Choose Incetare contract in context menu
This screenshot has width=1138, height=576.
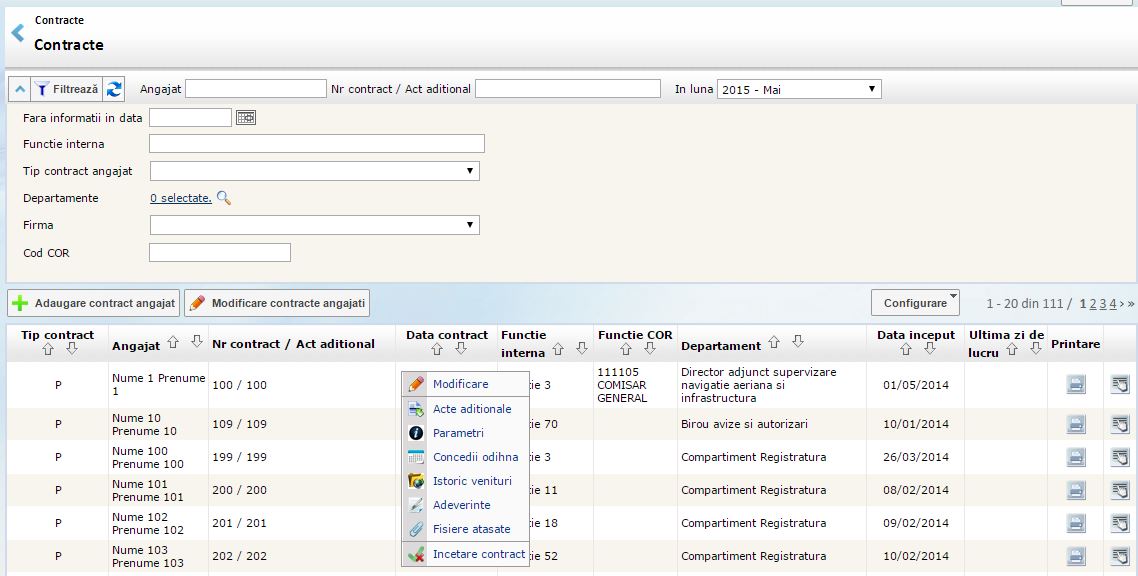(x=478, y=554)
